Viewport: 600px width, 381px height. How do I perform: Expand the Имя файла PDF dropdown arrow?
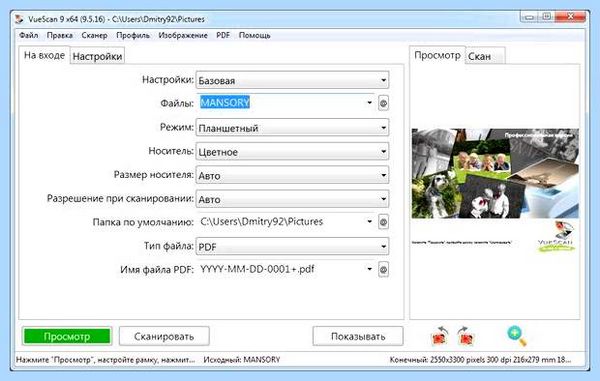pos(369,269)
